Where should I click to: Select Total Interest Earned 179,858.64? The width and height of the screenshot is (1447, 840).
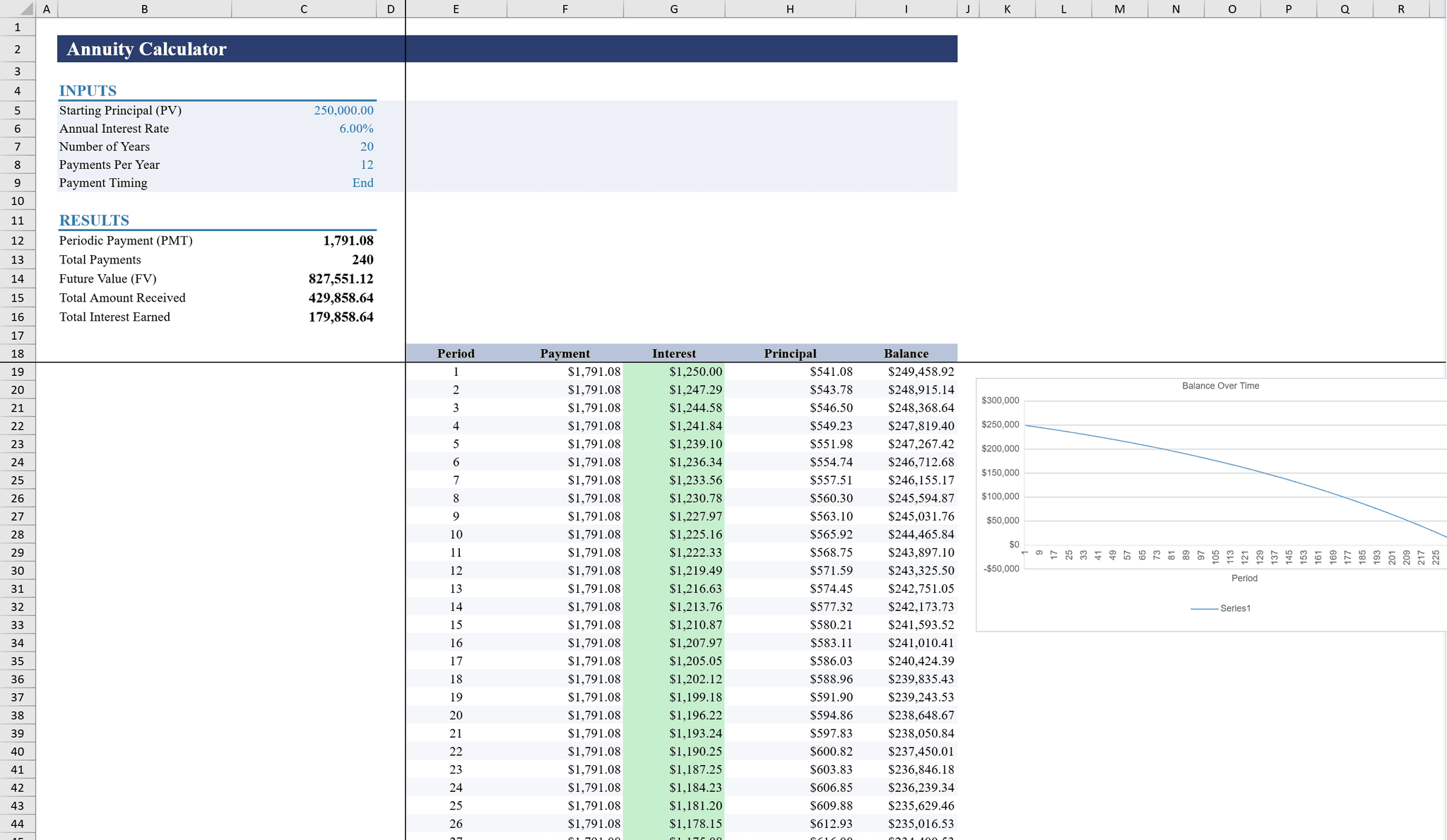[304, 317]
